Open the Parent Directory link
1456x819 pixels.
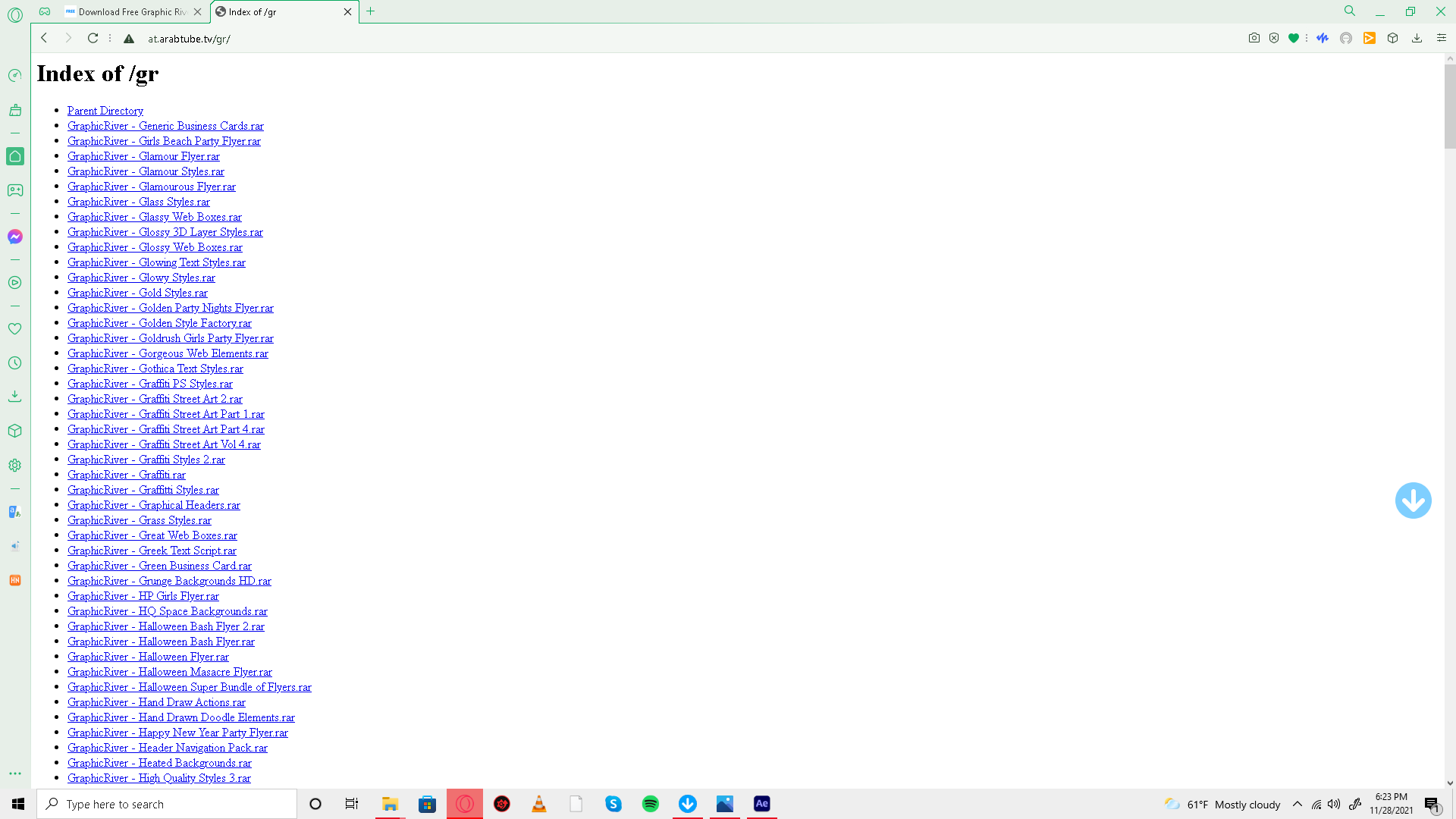pos(105,111)
